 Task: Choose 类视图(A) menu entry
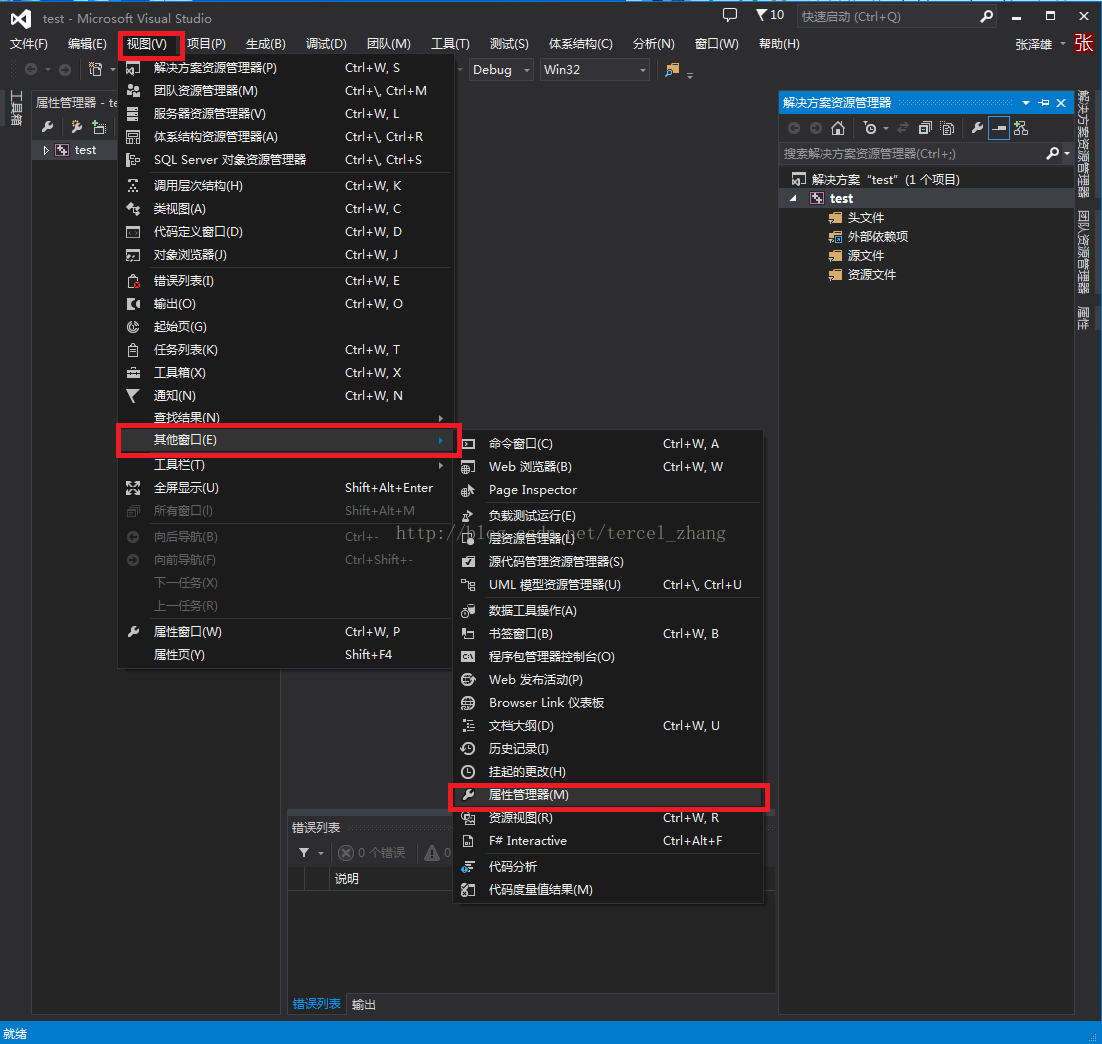(285, 209)
